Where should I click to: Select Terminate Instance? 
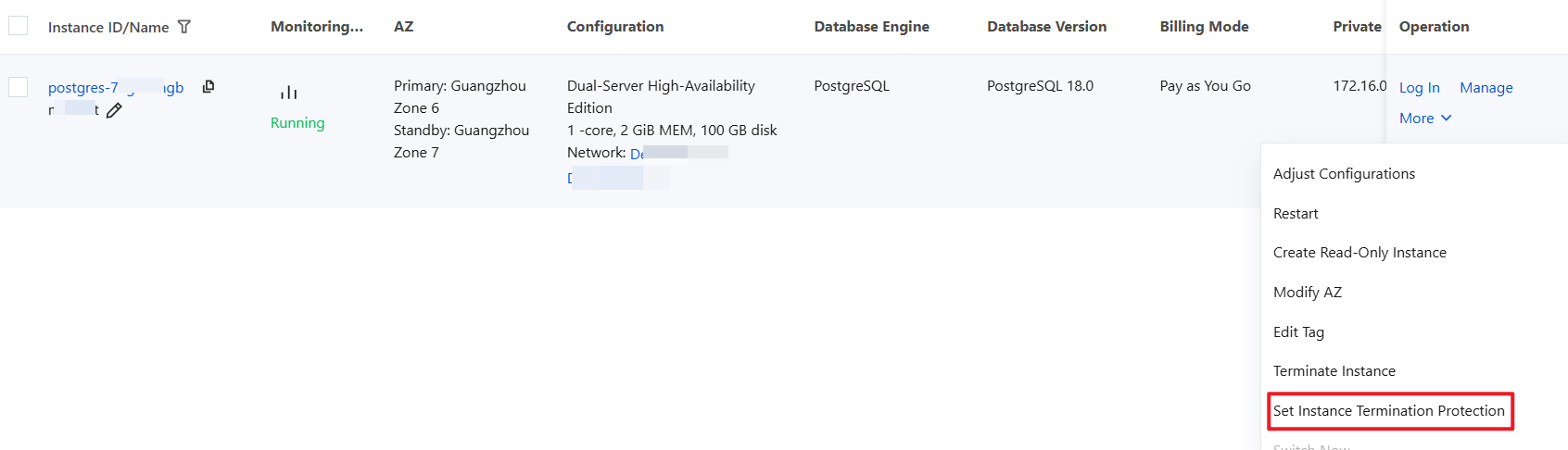1334,371
